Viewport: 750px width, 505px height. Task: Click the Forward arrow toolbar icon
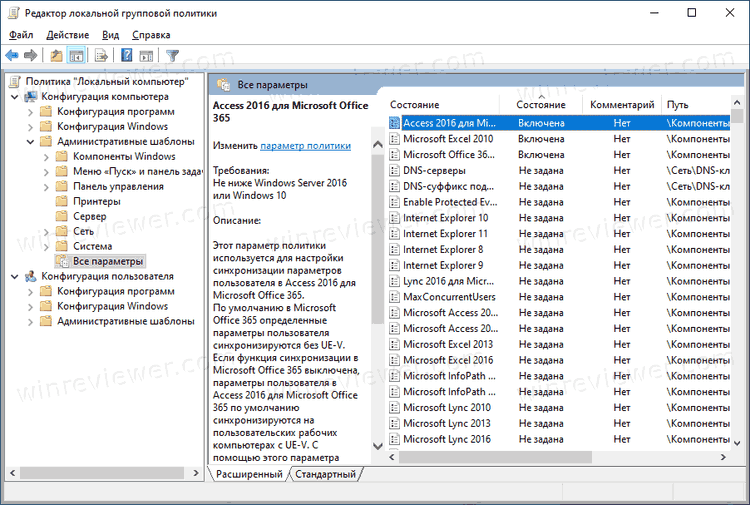[31, 55]
